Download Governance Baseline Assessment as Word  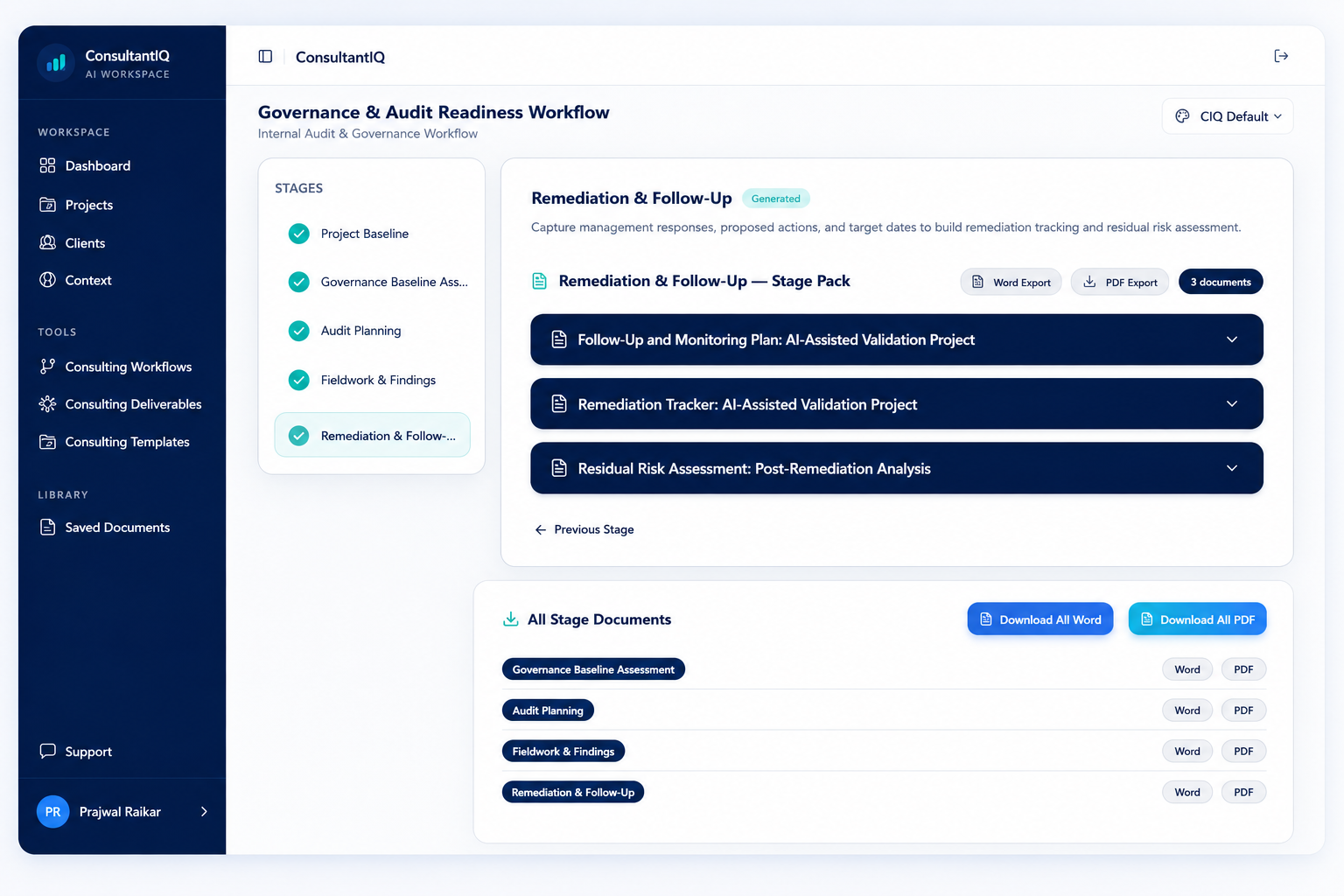click(x=1187, y=669)
